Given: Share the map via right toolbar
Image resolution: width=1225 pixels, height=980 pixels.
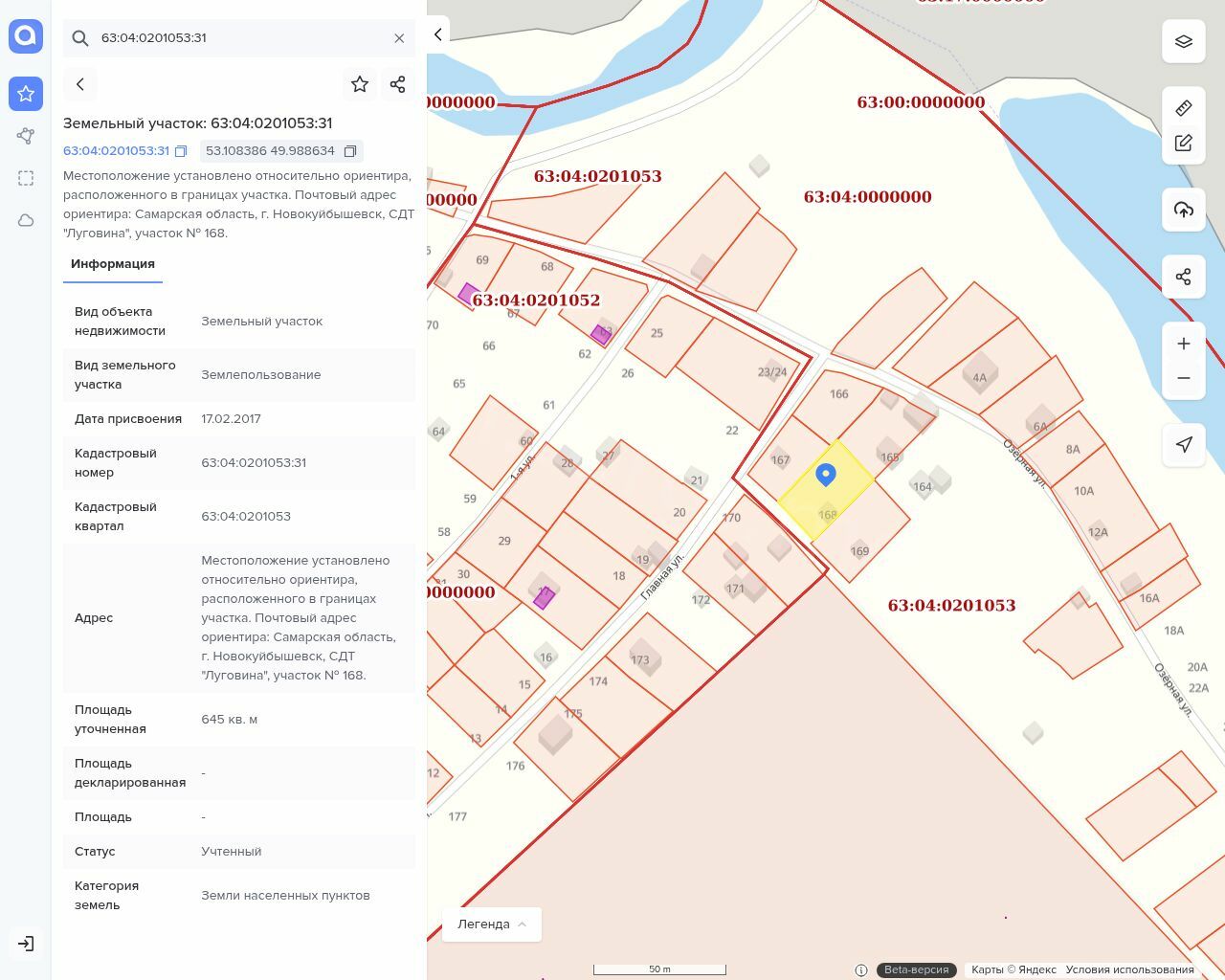Looking at the screenshot, I should [1184, 277].
